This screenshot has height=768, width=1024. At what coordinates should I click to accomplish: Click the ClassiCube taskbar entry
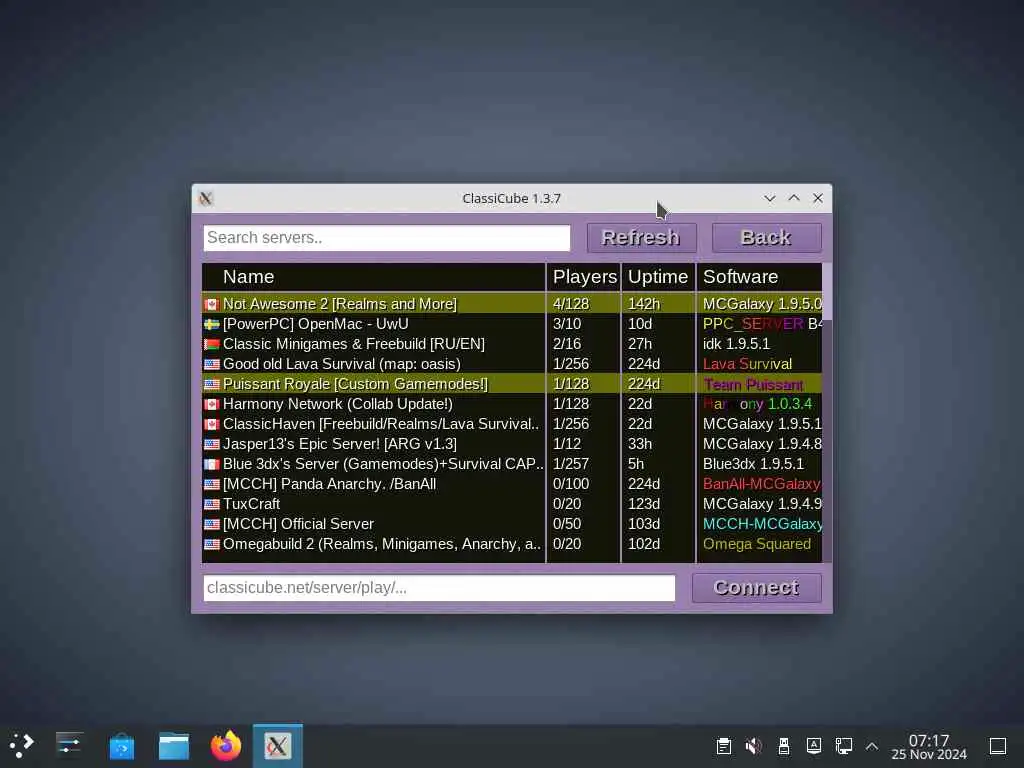[278, 745]
